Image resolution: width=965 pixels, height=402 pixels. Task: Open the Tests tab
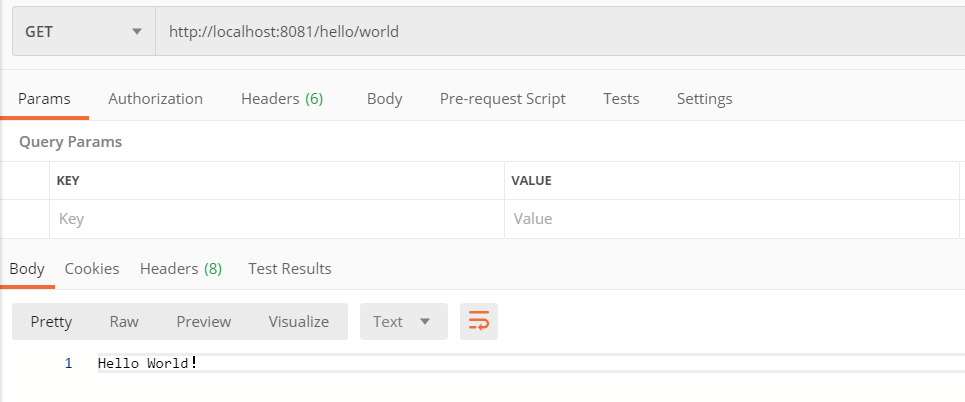pyautogui.click(x=621, y=98)
